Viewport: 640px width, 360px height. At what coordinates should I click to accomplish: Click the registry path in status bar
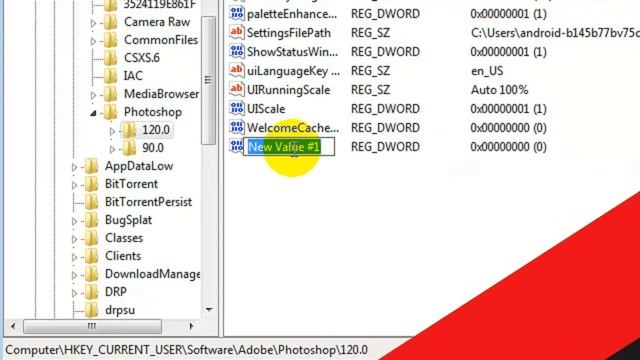(187, 350)
